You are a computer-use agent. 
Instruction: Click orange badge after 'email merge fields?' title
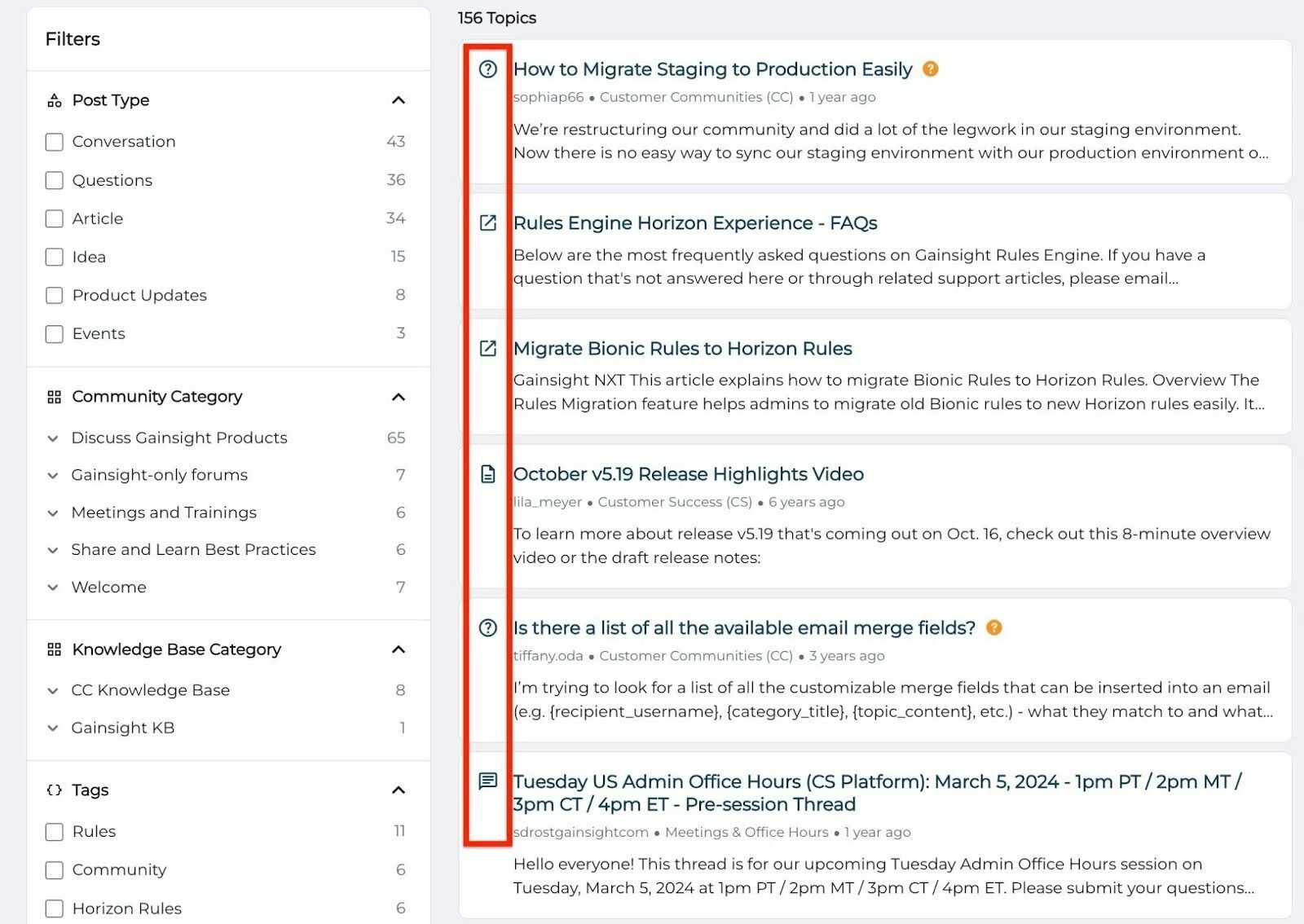click(993, 627)
